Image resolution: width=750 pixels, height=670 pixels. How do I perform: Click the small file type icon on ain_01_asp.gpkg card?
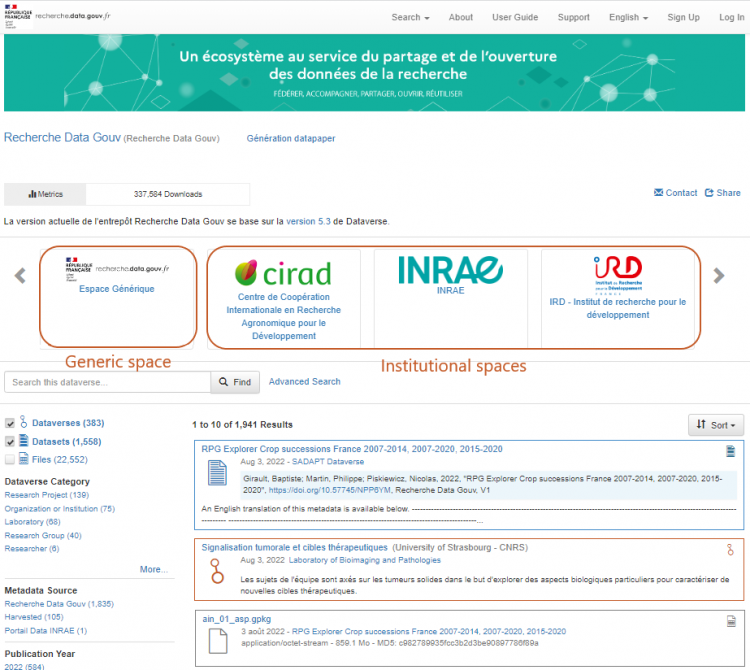point(731,621)
